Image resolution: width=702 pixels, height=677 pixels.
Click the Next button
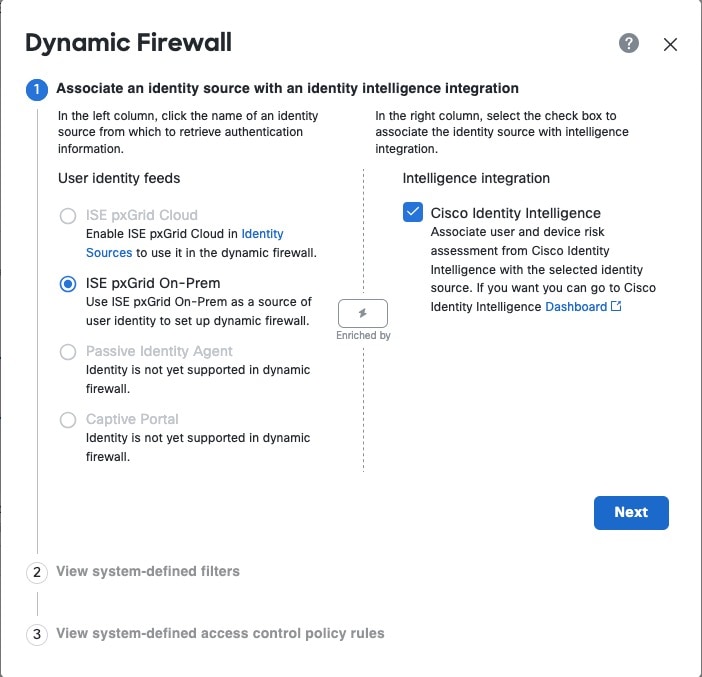pyautogui.click(x=630, y=512)
